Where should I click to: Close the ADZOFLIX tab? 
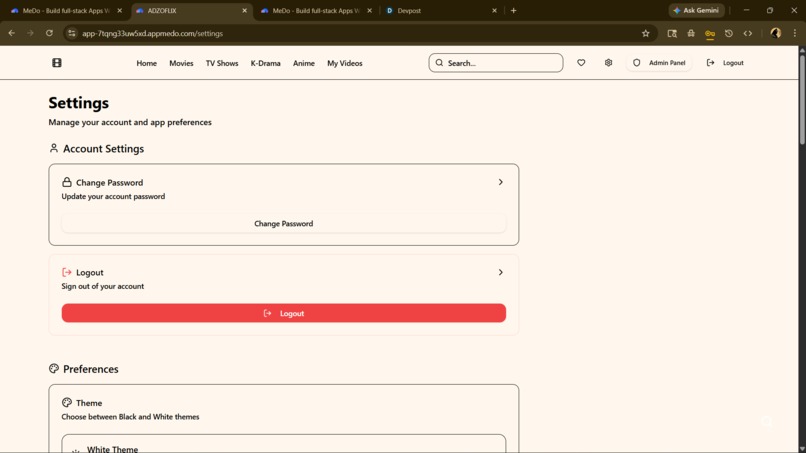(244, 10)
